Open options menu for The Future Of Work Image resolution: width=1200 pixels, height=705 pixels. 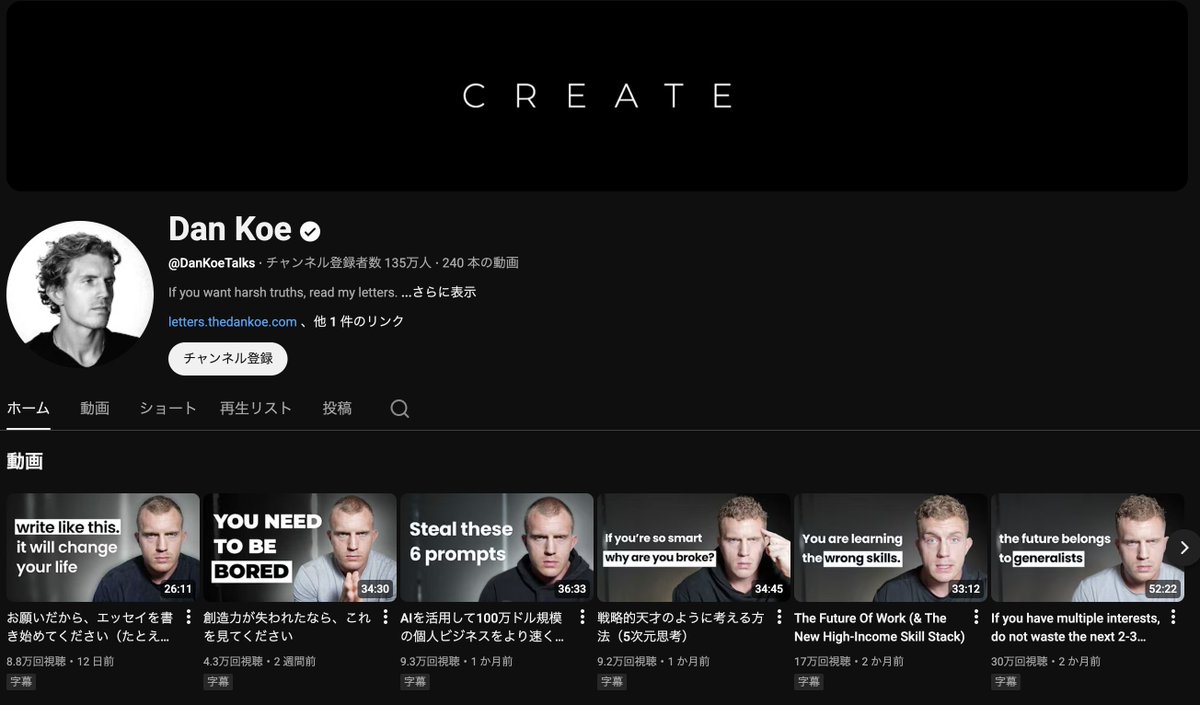coord(976,617)
